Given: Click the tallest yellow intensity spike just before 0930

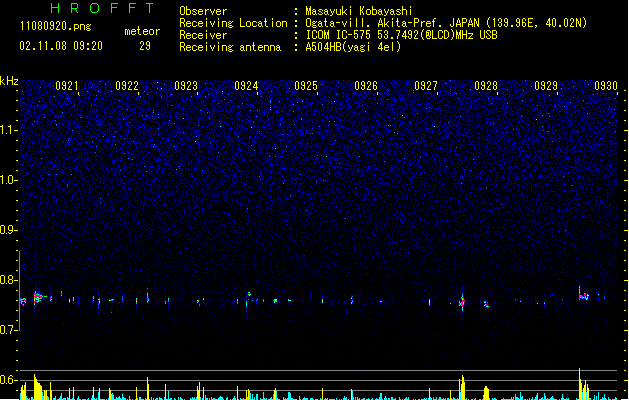Looking at the screenshot, I should 580,383.
